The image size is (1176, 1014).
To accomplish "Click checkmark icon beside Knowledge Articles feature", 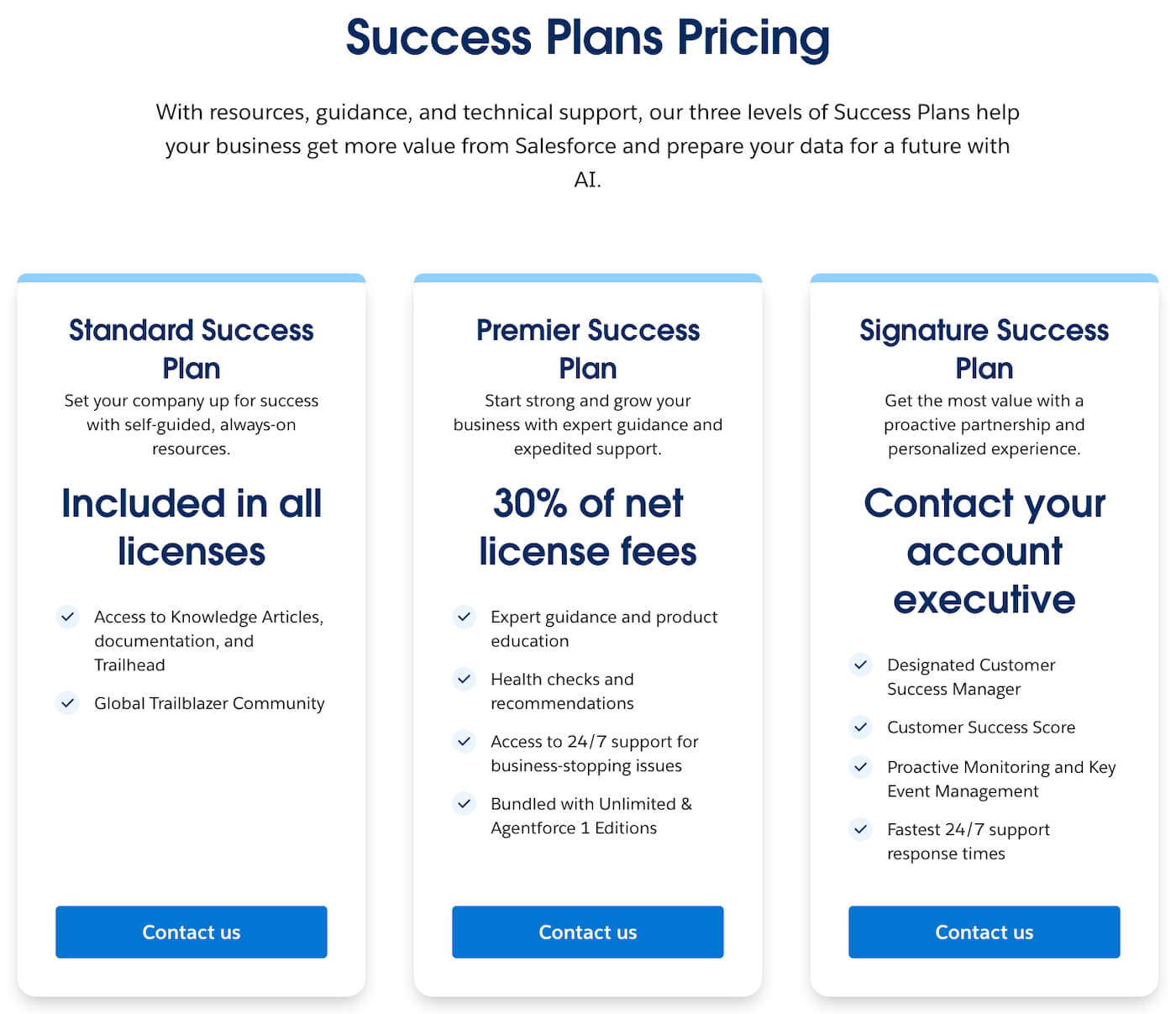I will [x=68, y=617].
